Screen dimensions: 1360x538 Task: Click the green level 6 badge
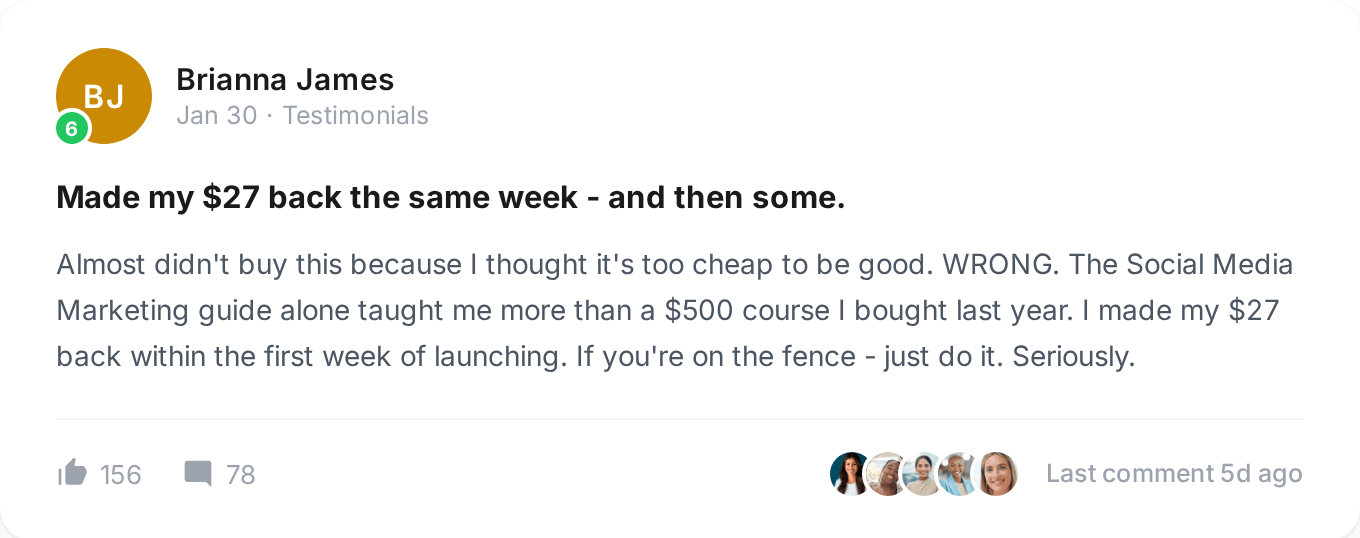point(72,128)
